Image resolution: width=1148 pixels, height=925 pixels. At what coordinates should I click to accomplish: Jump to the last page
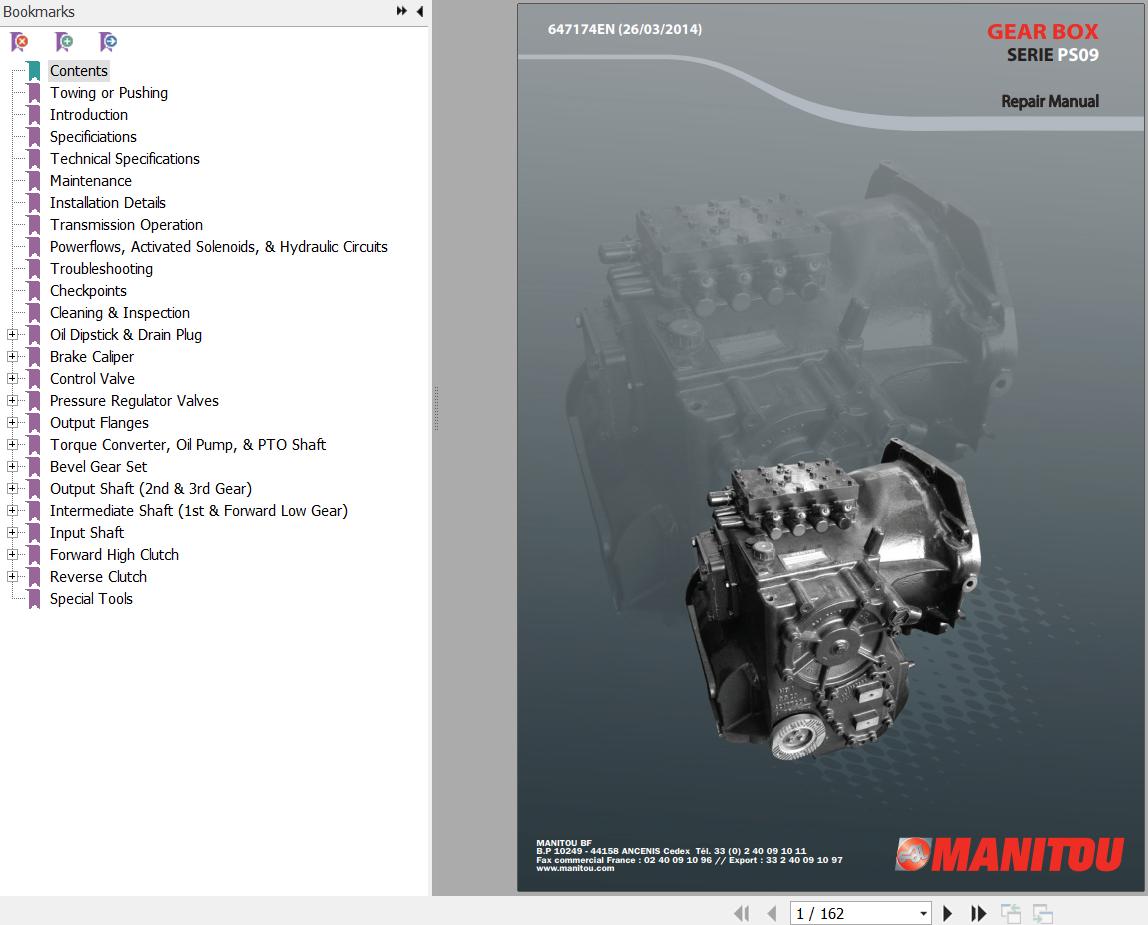click(x=978, y=913)
